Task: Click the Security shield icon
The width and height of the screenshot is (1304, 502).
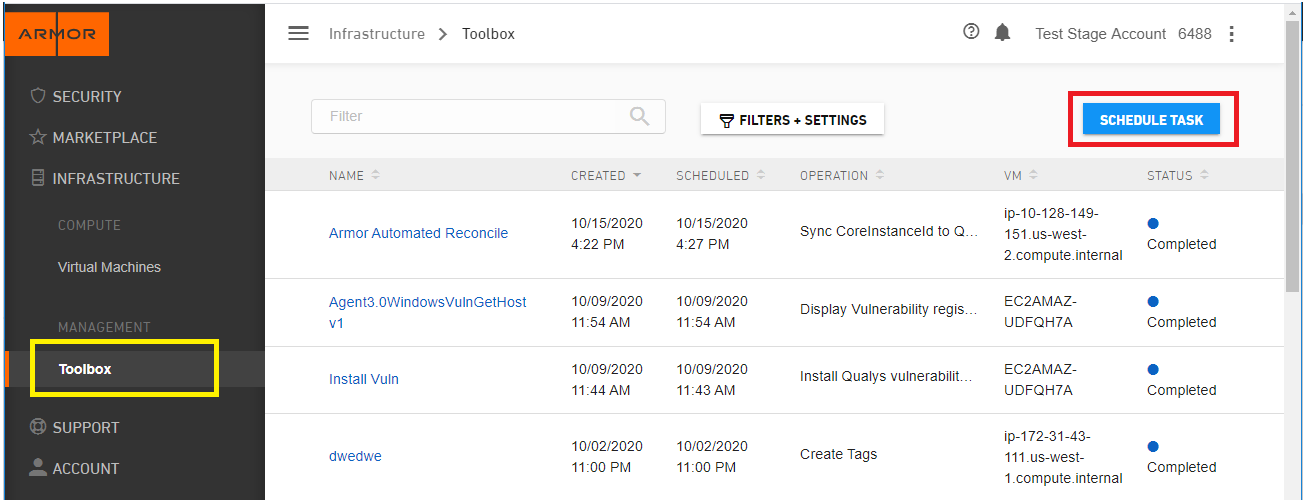Action: point(38,96)
